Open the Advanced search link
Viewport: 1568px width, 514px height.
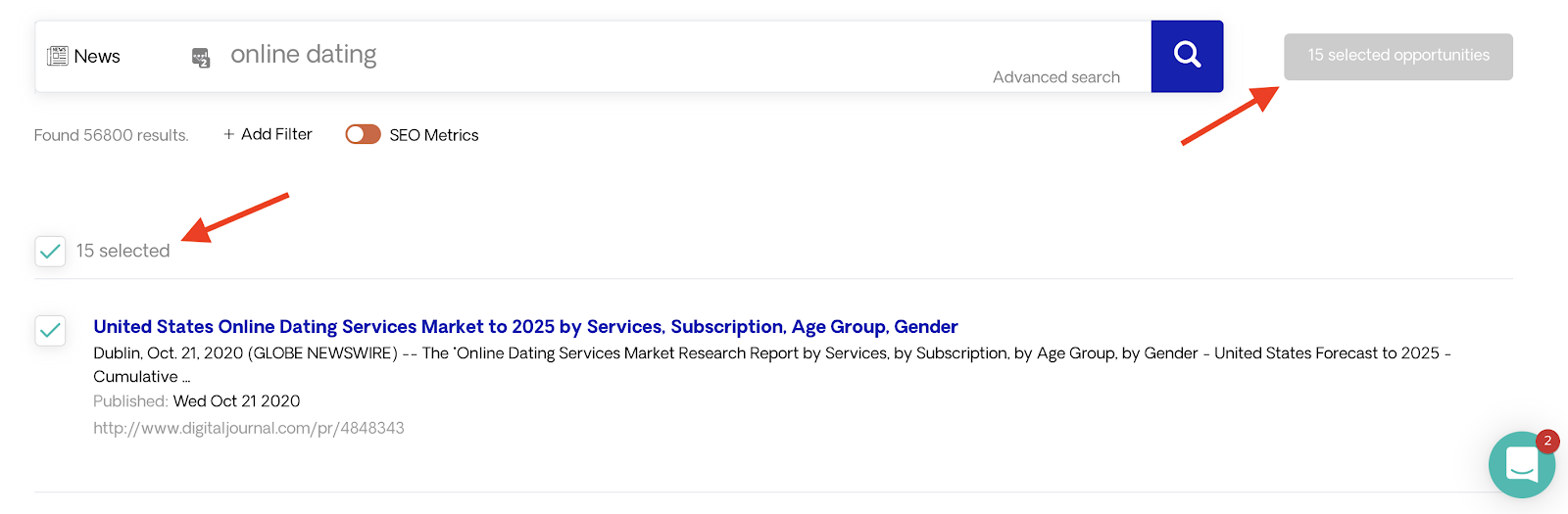point(1056,77)
